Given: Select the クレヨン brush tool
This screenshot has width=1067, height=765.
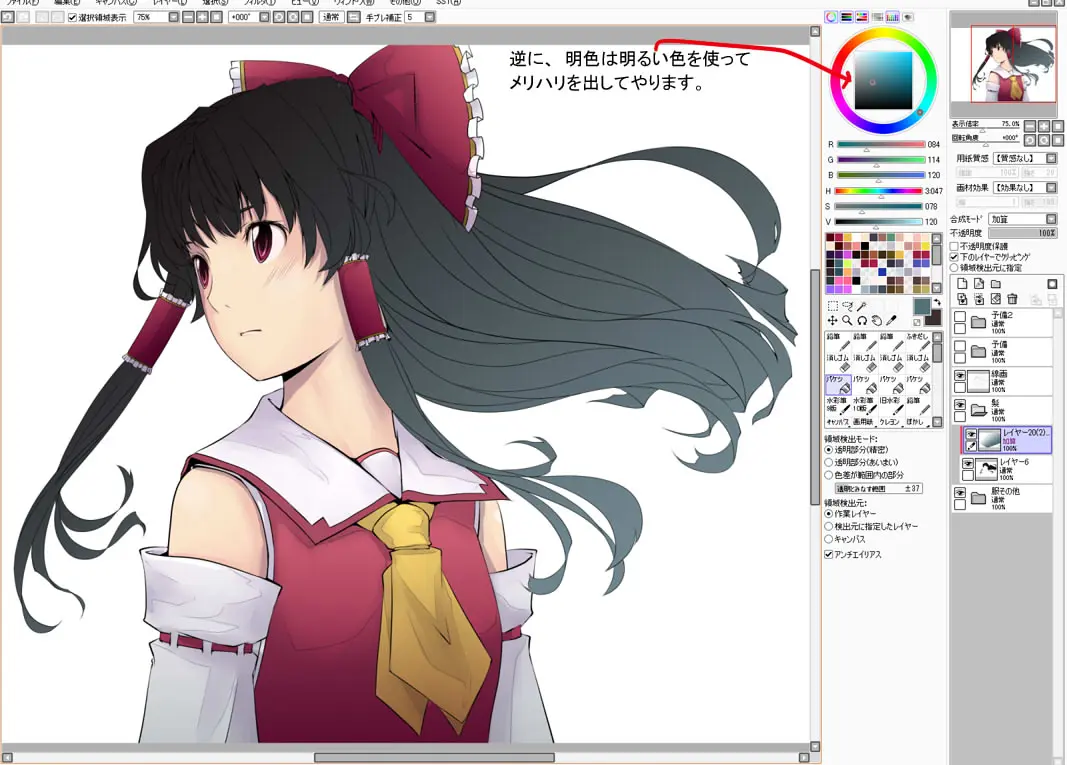Looking at the screenshot, I should [890, 422].
